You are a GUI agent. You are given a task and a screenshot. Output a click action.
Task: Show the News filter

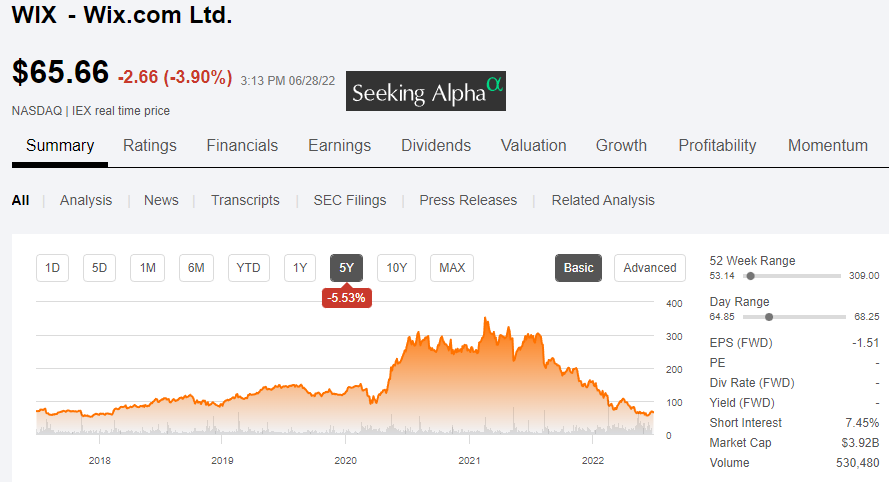(x=161, y=200)
